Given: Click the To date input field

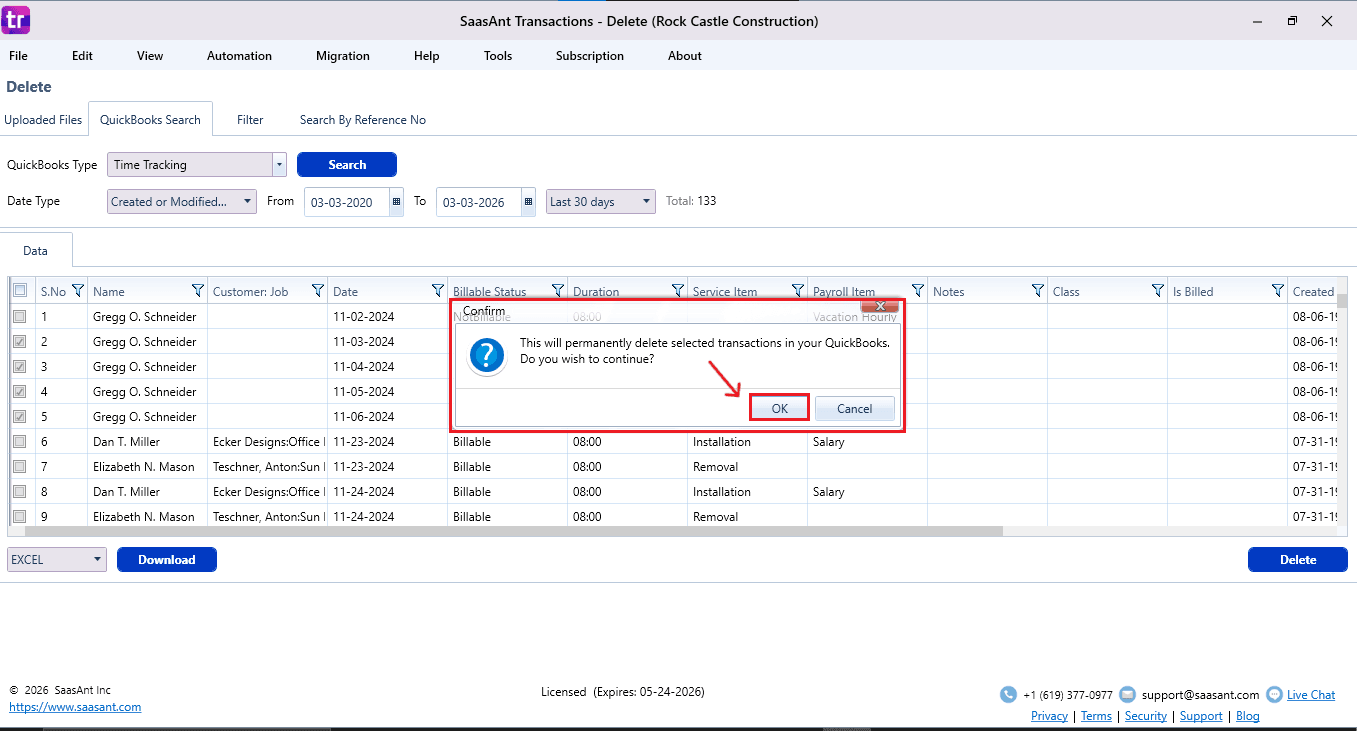Looking at the screenshot, I should (x=478, y=202).
